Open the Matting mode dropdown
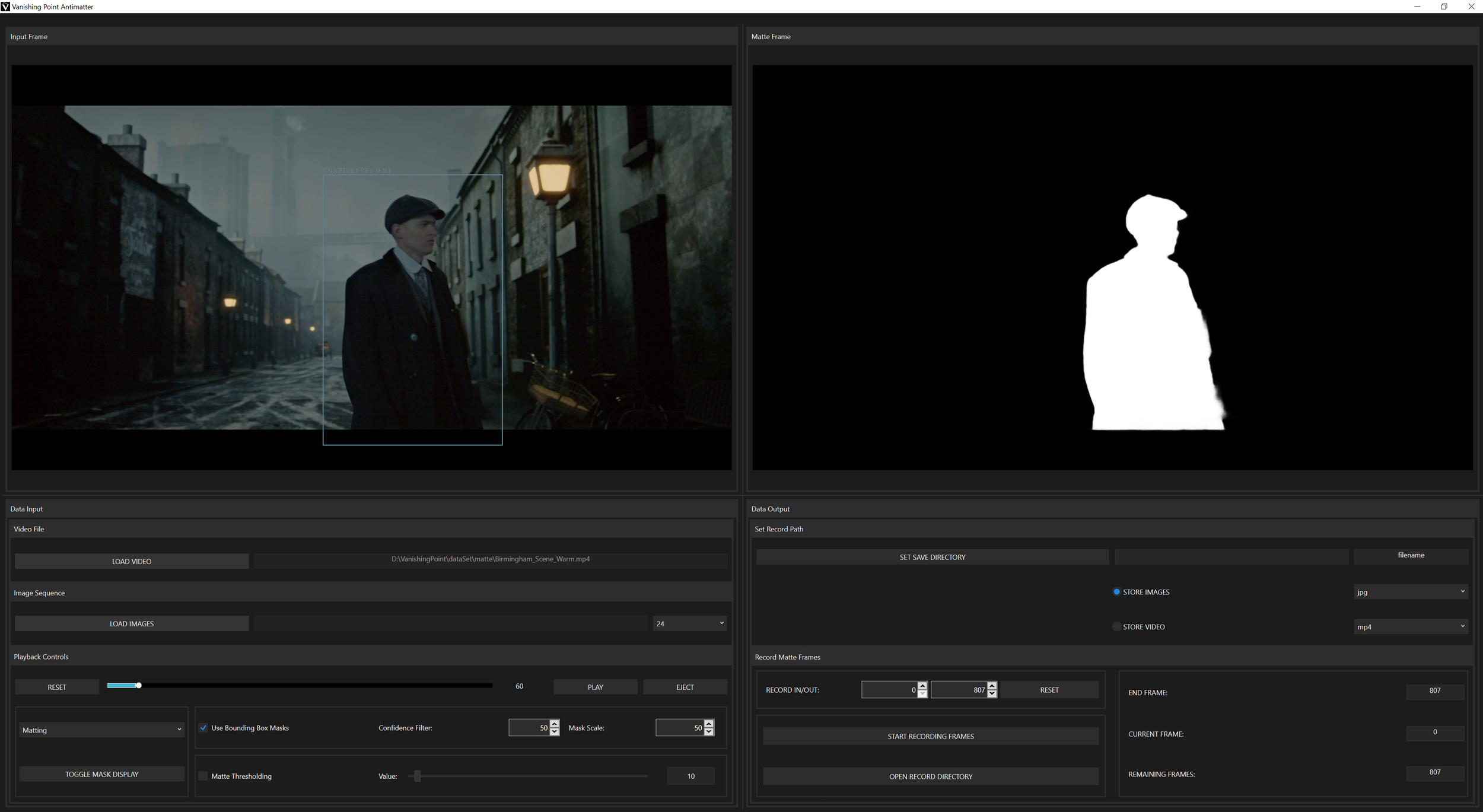 (101, 730)
